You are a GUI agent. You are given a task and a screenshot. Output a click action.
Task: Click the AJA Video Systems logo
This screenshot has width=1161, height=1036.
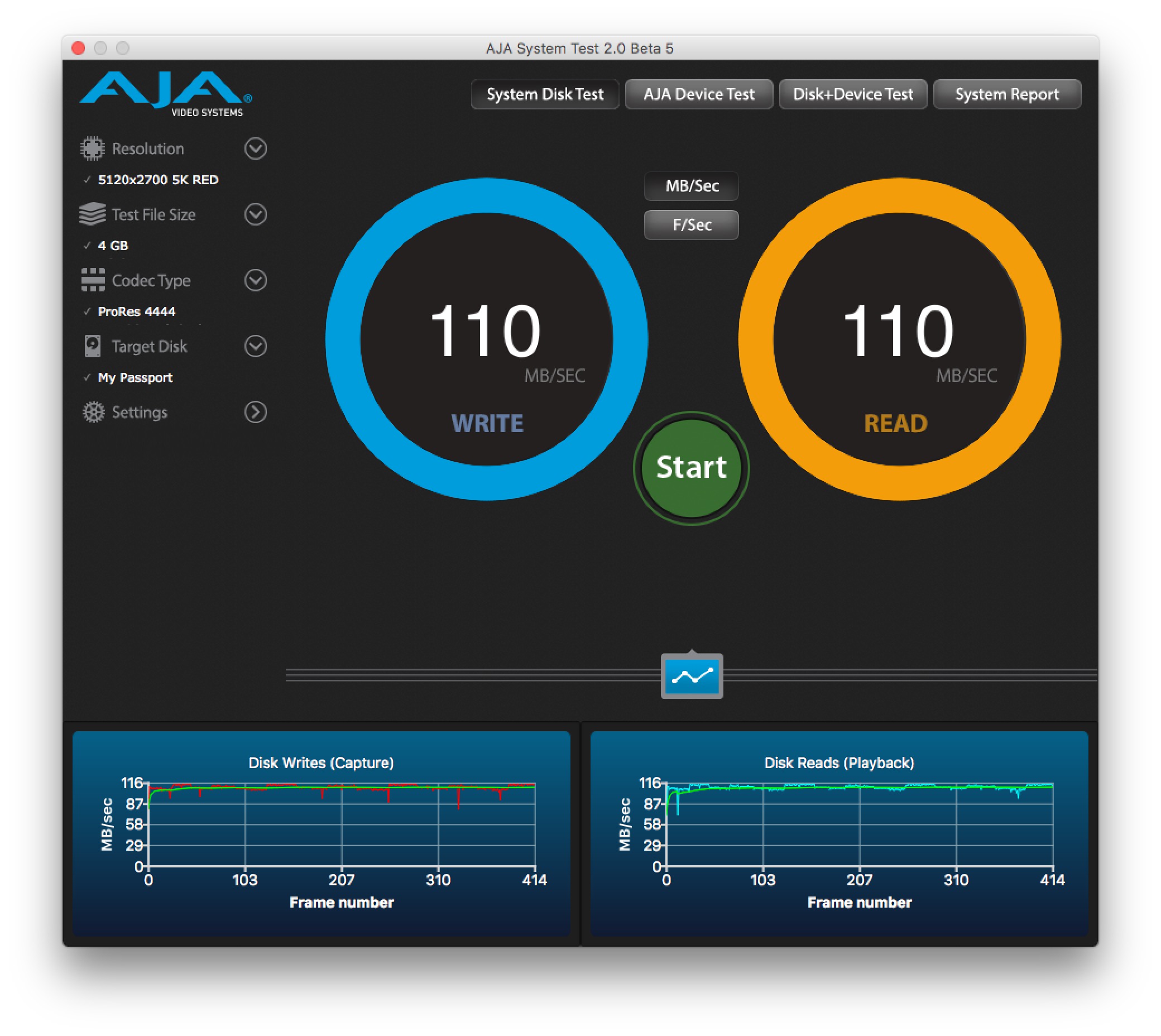(x=165, y=93)
